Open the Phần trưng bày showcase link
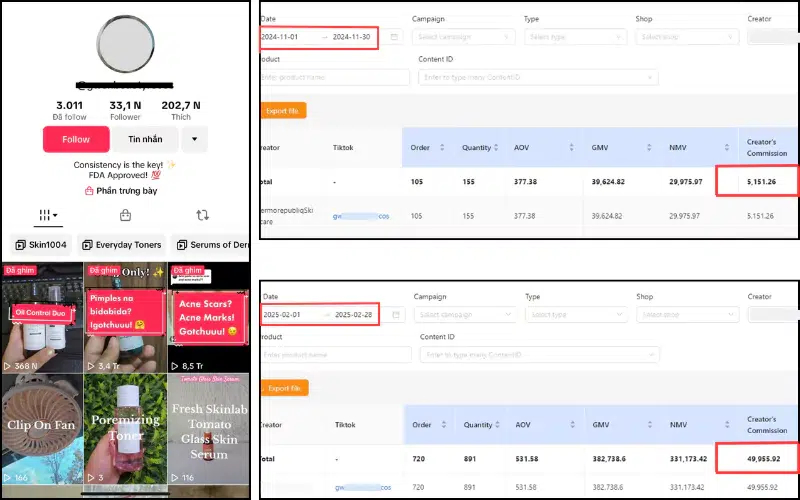The width and height of the screenshot is (800, 500). (121, 191)
